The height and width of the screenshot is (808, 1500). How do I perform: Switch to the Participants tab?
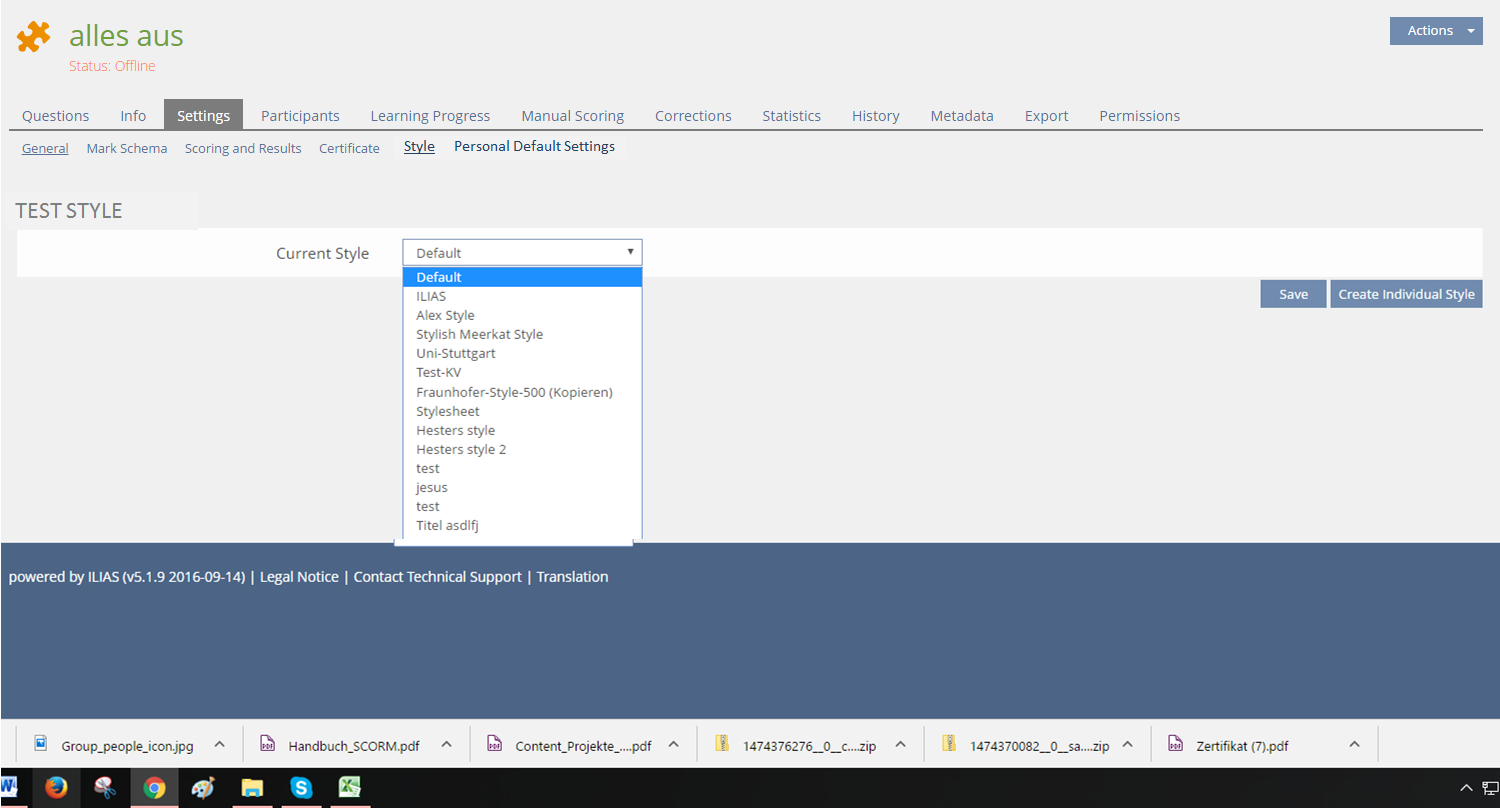[x=300, y=116]
